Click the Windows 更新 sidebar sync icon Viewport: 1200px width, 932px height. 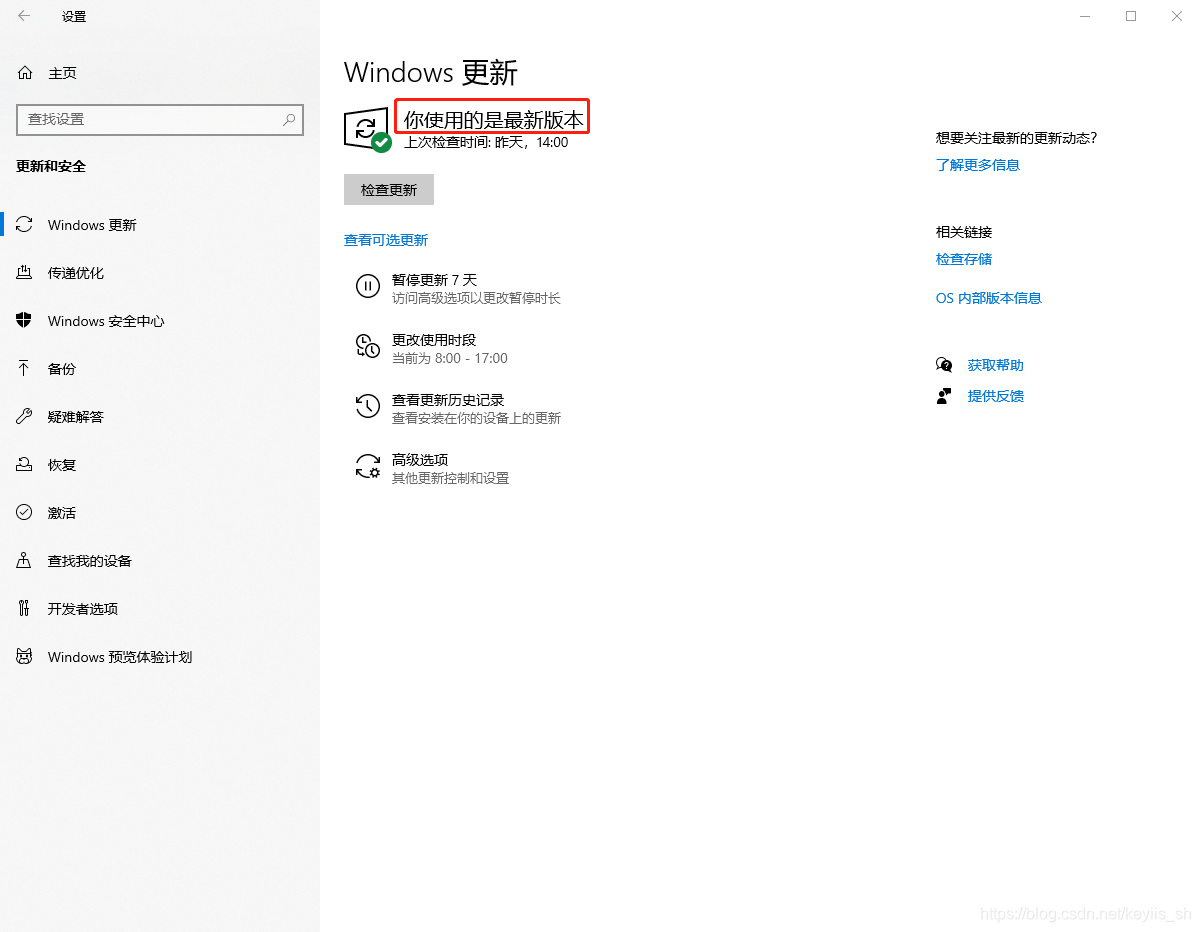click(25, 225)
